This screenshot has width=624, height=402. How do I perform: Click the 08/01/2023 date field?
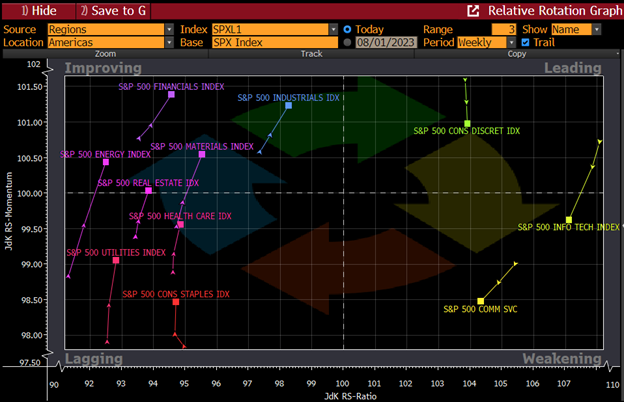click(x=386, y=42)
